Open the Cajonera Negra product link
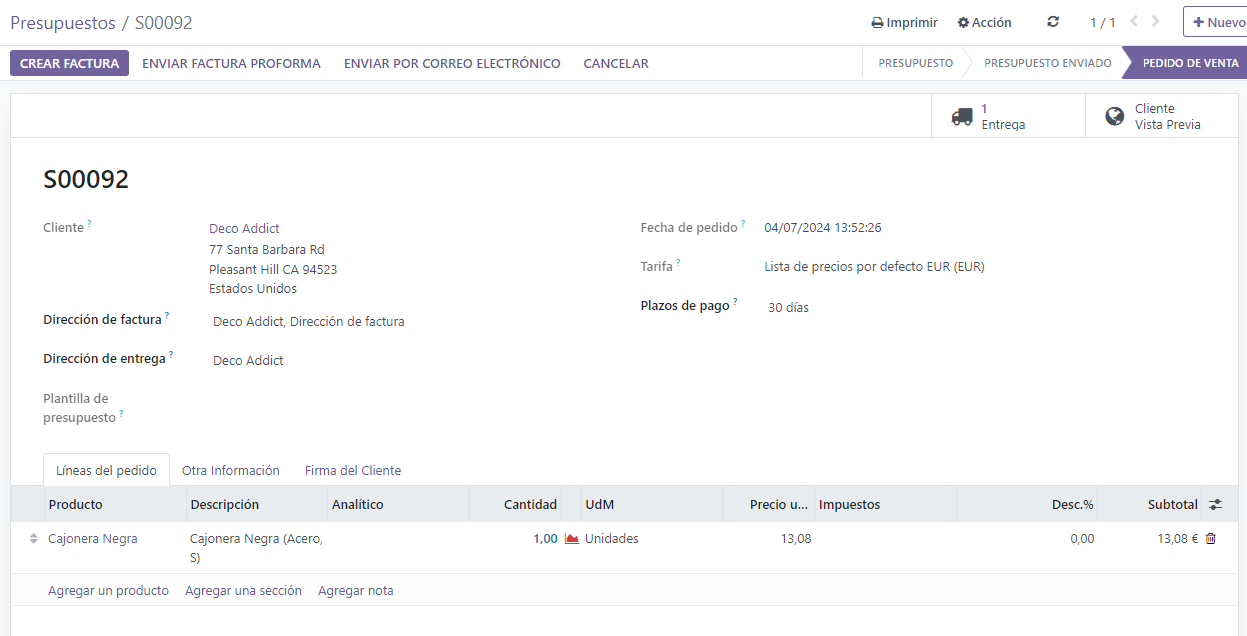 [91, 538]
